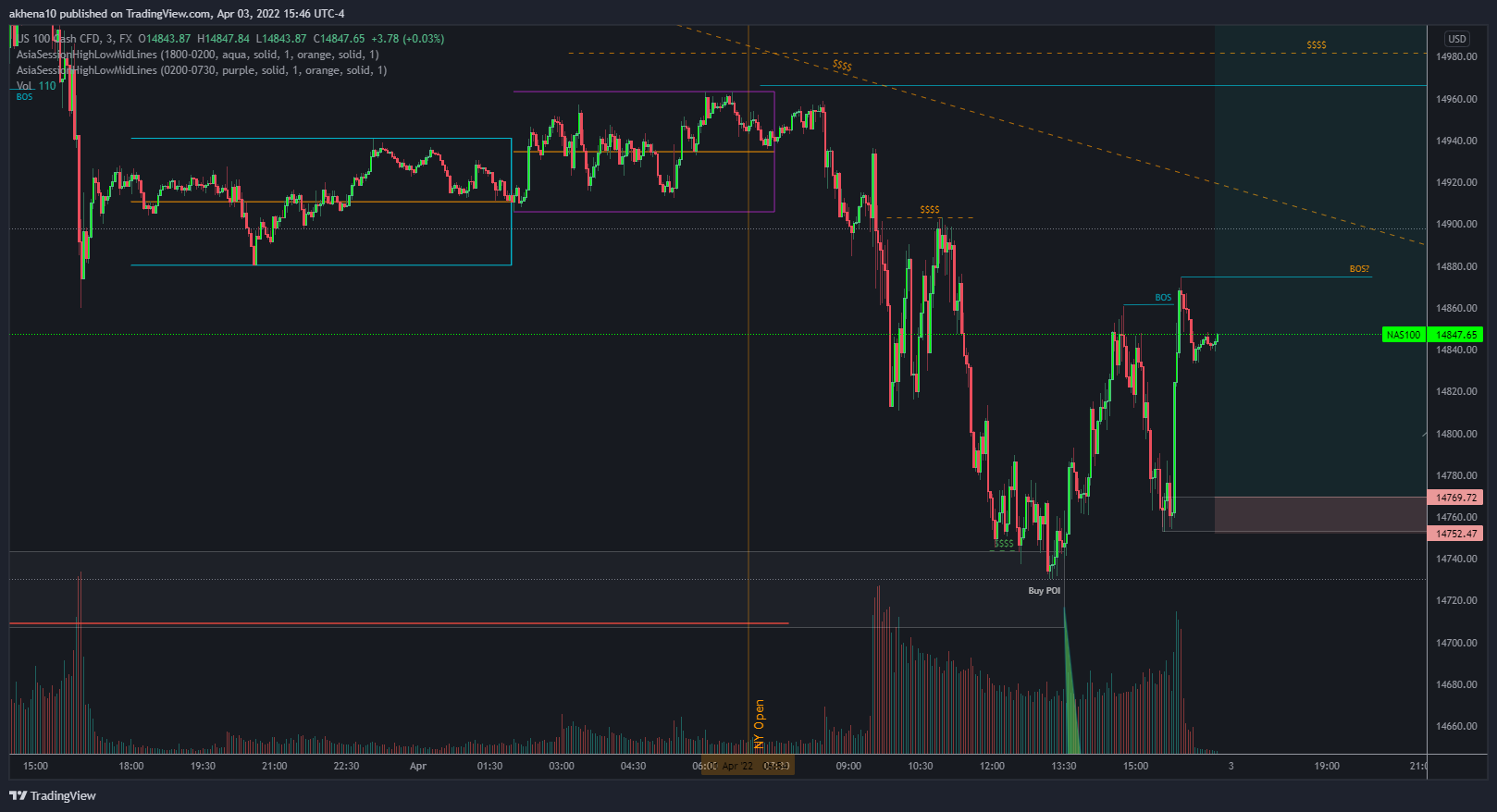Viewport: 1497px width, 812px height.
Task: Click the high value H14847.84 in legend
Action: coord(223,39)
